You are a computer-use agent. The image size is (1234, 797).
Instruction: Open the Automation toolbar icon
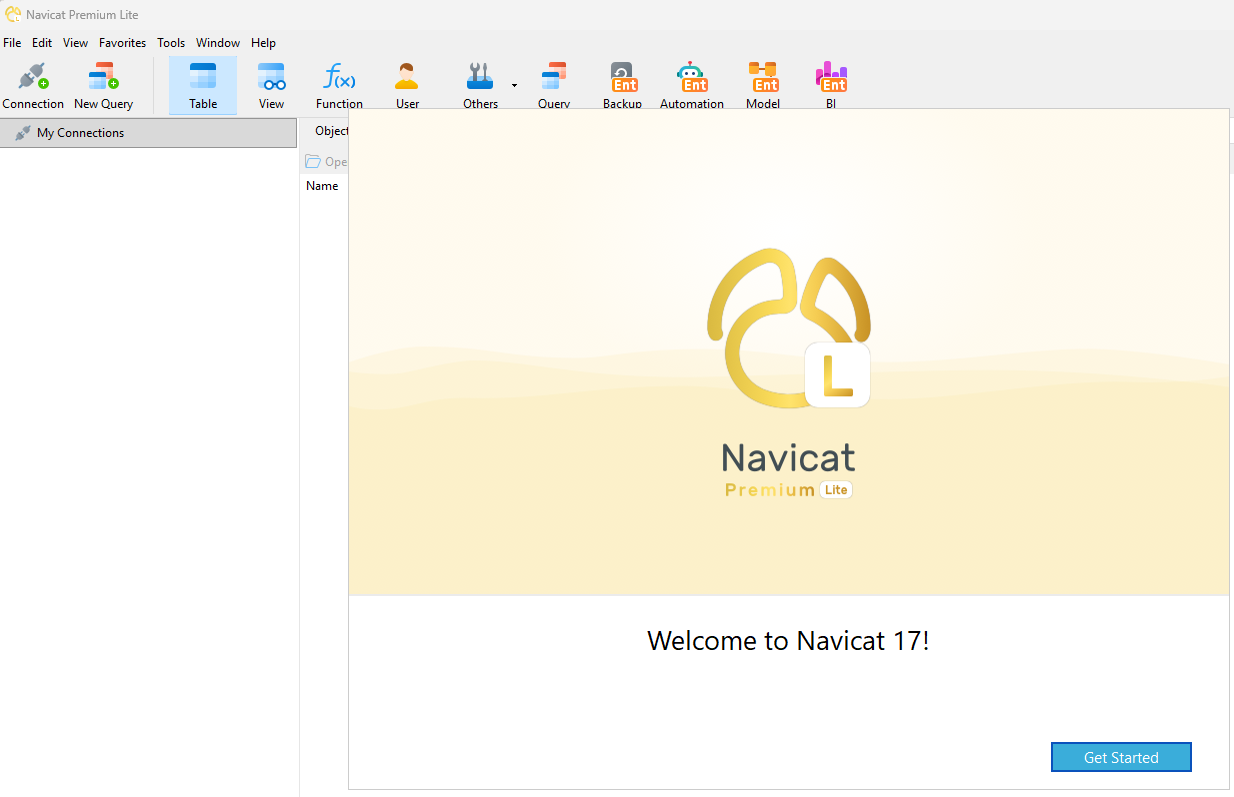coord(692,85)
